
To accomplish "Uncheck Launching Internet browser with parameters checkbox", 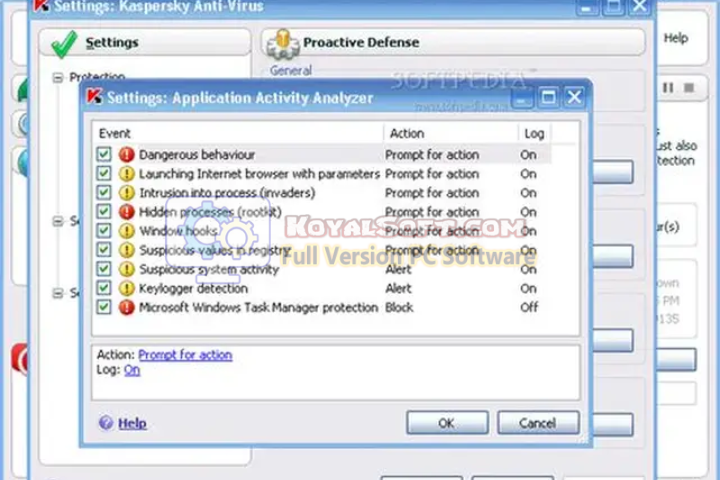I will [104, 174].
